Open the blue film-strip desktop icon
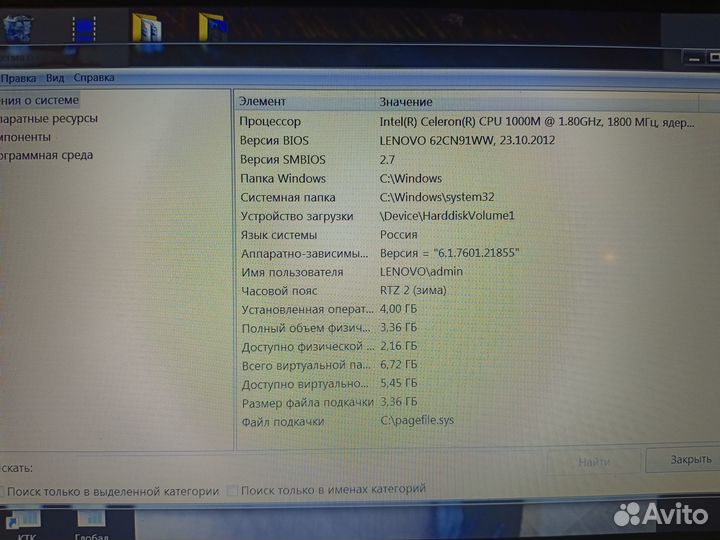 [x=84, y=29]
